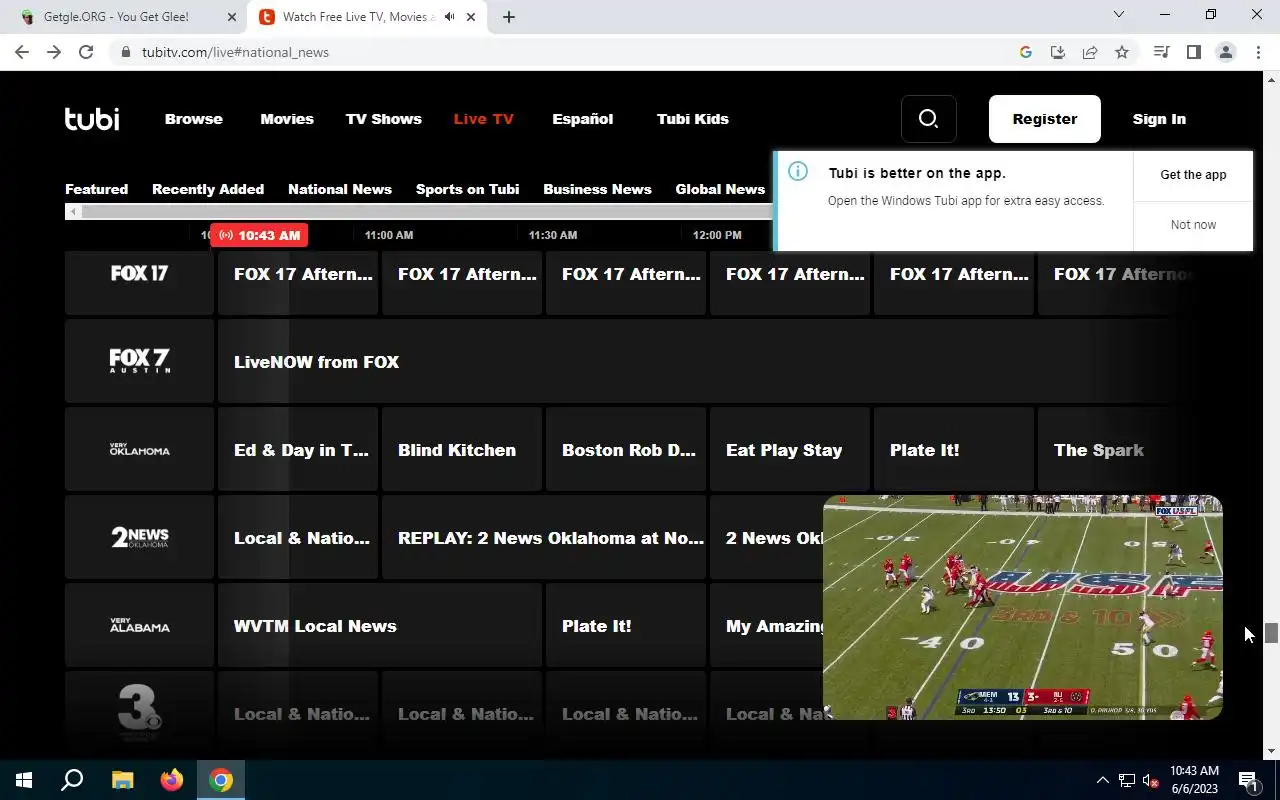The width and height of the screenshot is (1280, 800).
Task: Open the media control icon in toolbar
Action: pos(1161,52)
